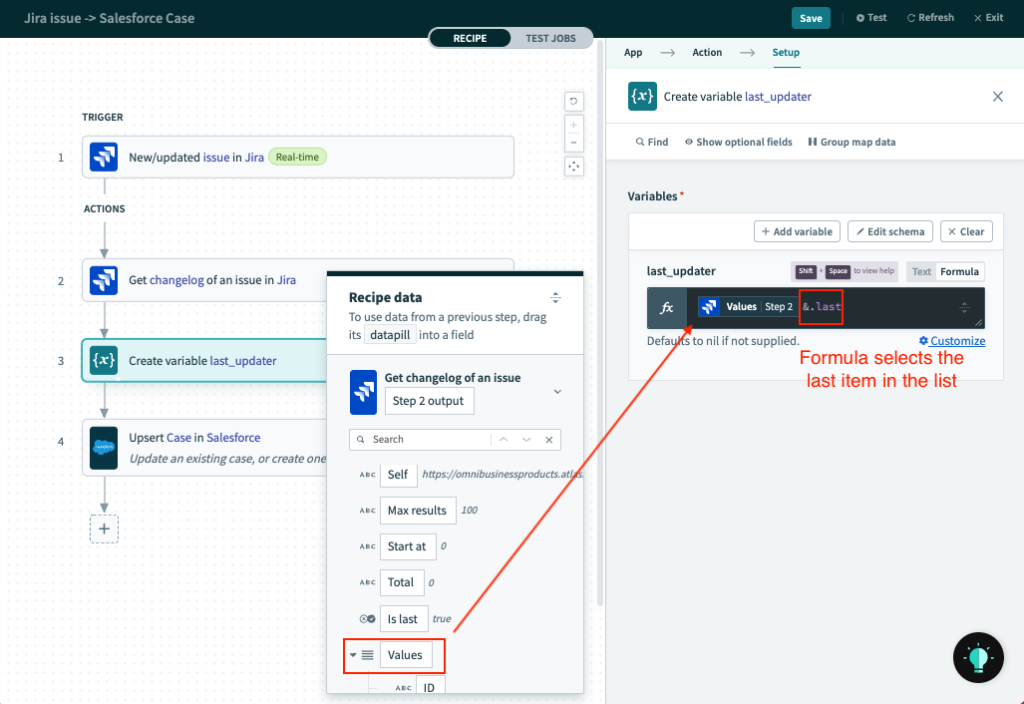The width and height of the screenshot is (1024, 704).
Task: Select the Setup breadcrumb step
Action: point(786,52)
